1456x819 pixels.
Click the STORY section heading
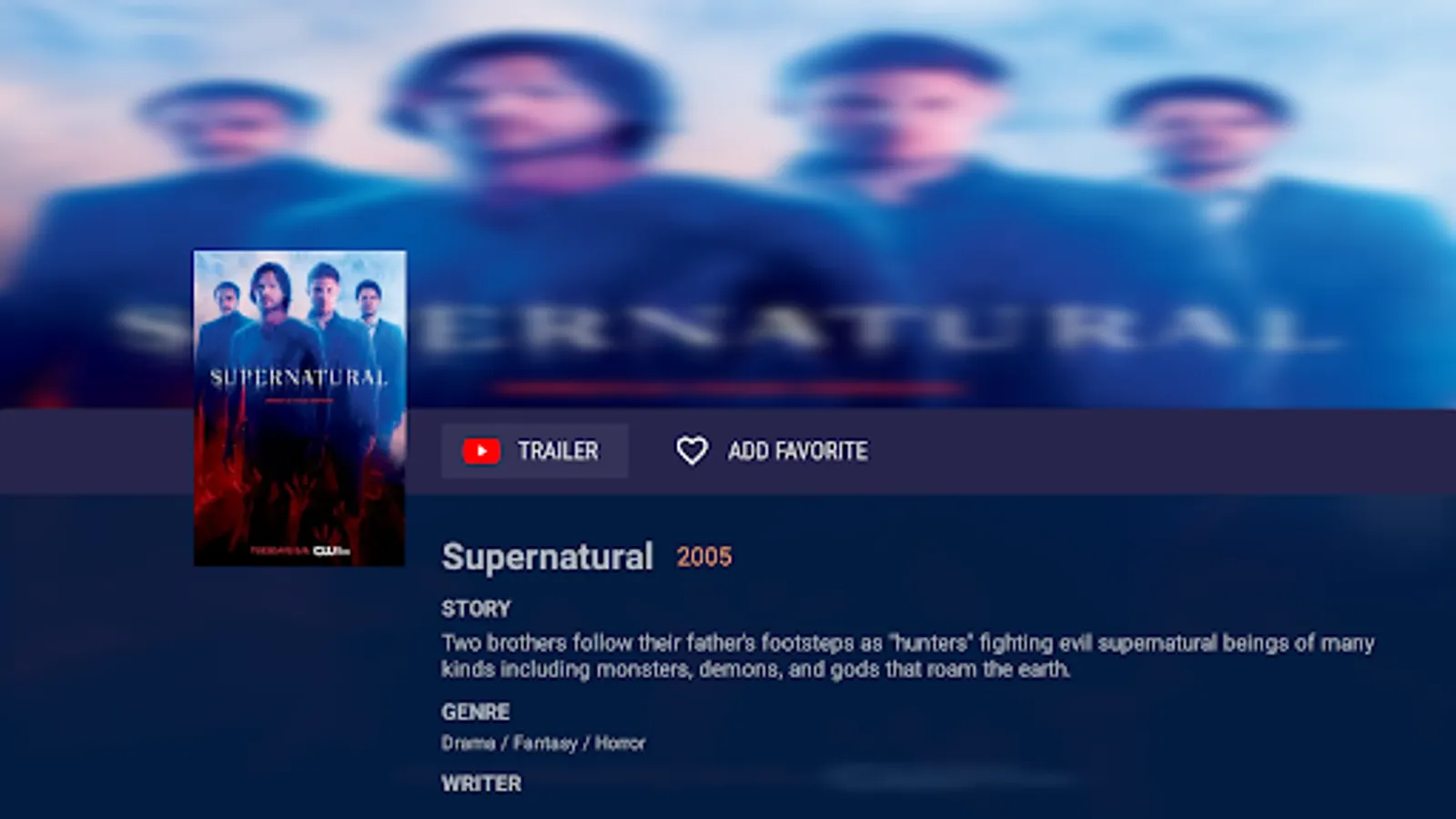point(476,609)
